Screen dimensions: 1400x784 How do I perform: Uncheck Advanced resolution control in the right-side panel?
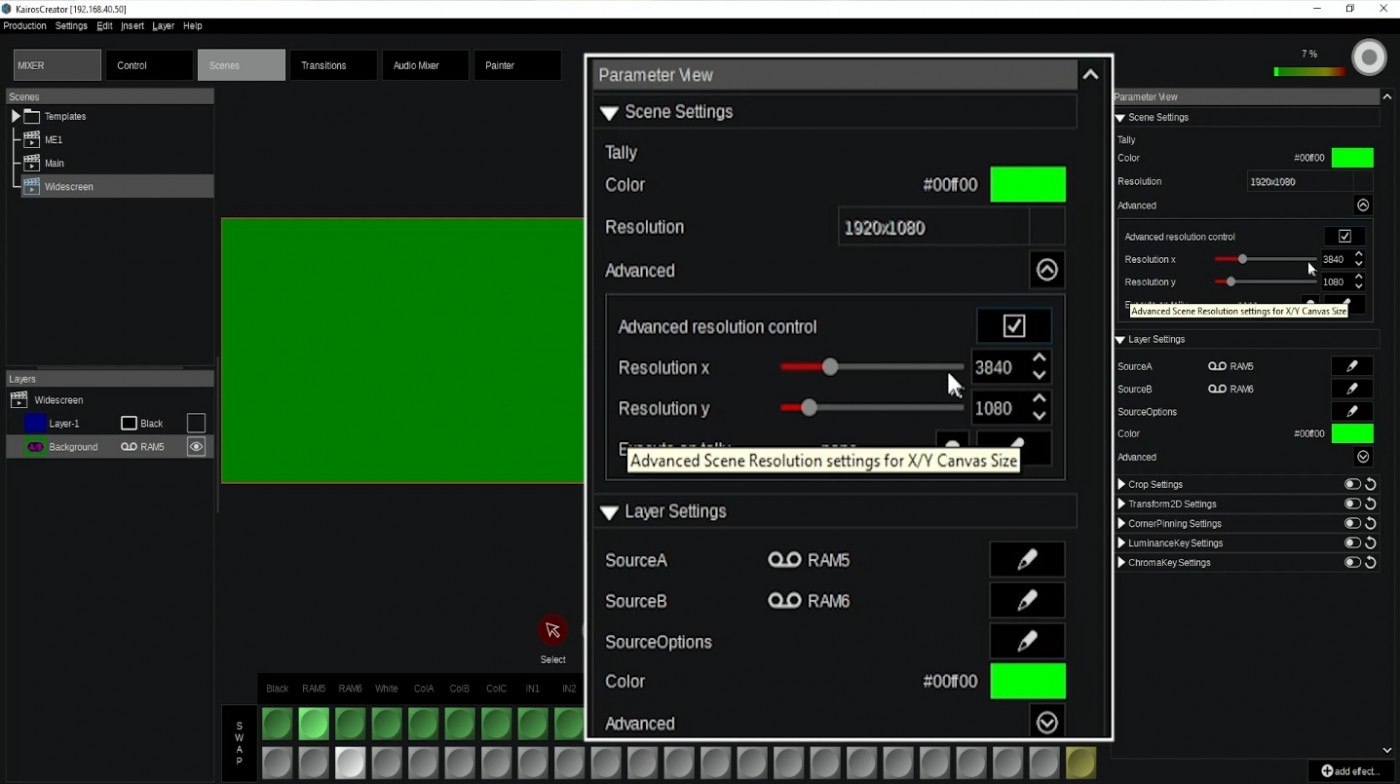pyautogui.click(x=1345, y=237)
